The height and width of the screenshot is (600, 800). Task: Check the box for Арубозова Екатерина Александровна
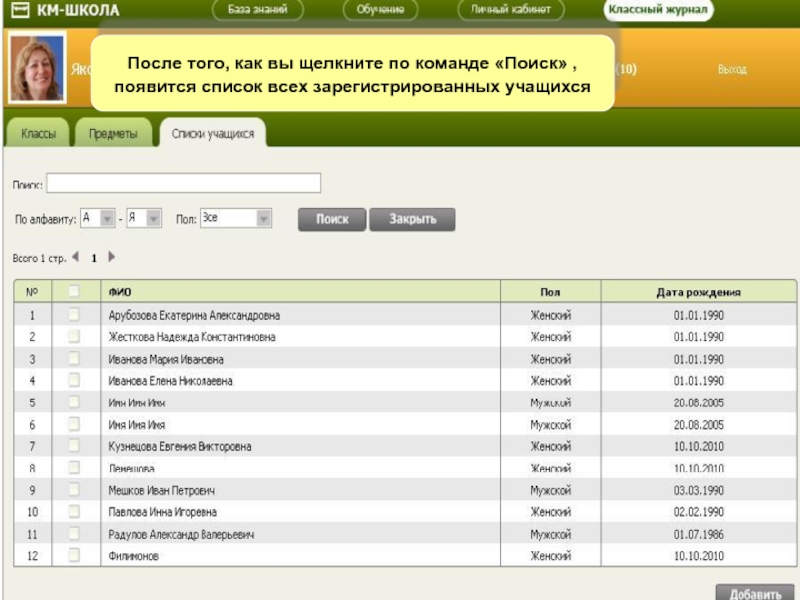click(73, 315)
